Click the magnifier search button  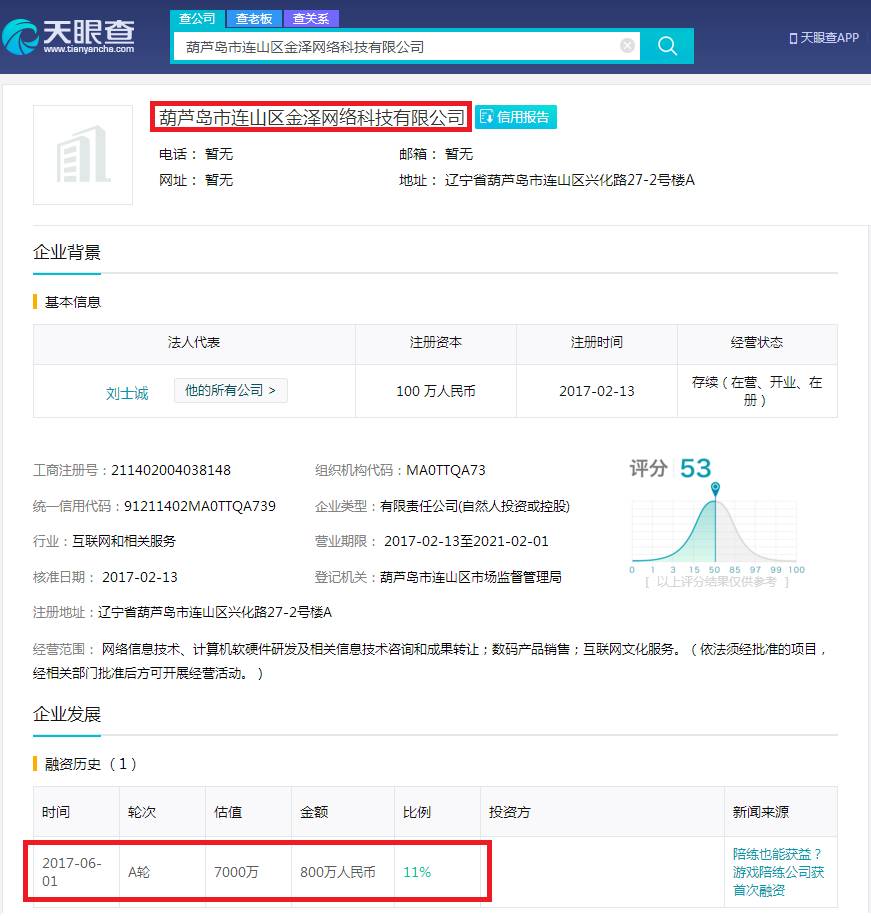[x=667, y=46]
